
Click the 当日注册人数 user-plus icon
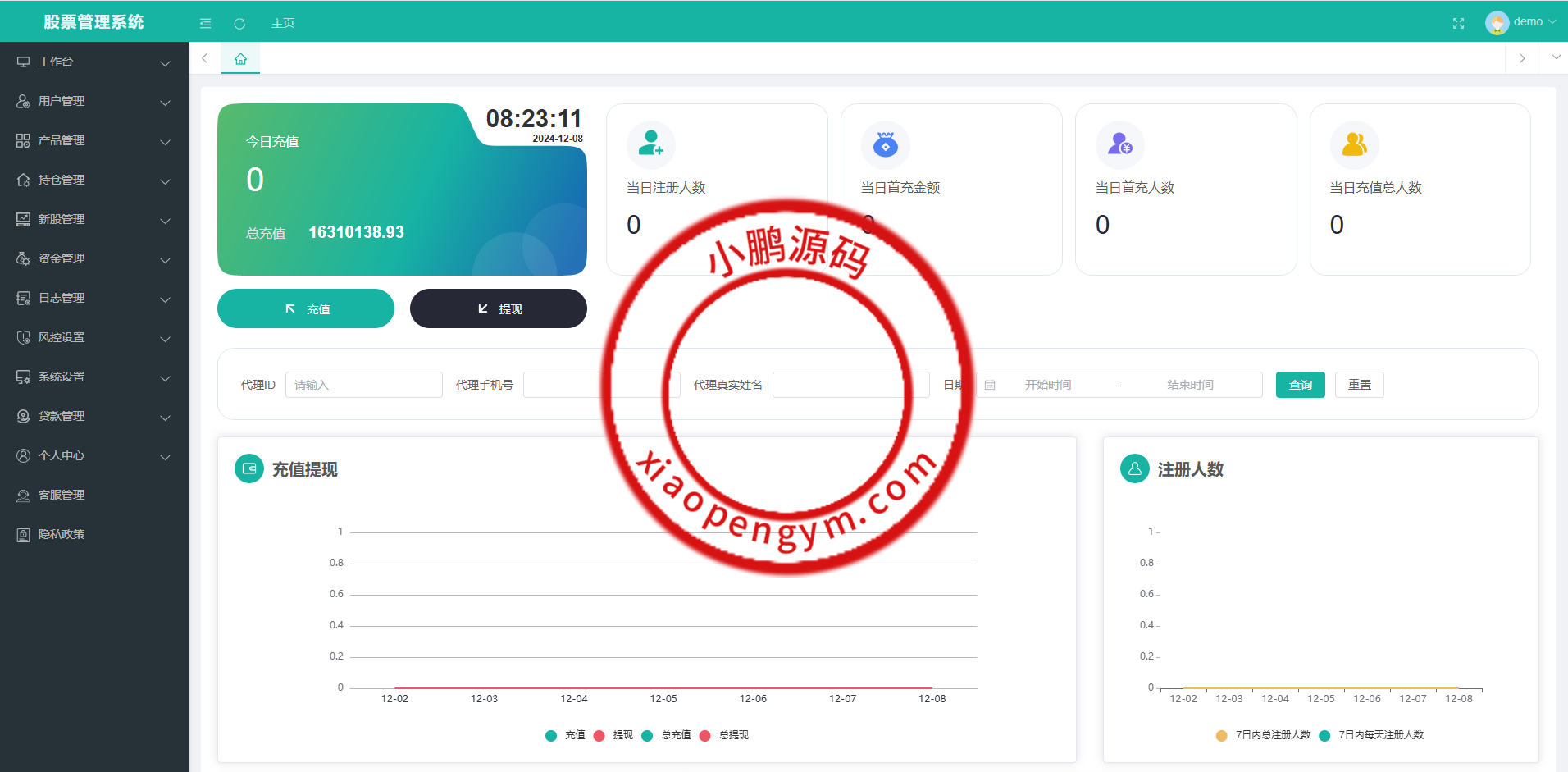click(650, 144)
